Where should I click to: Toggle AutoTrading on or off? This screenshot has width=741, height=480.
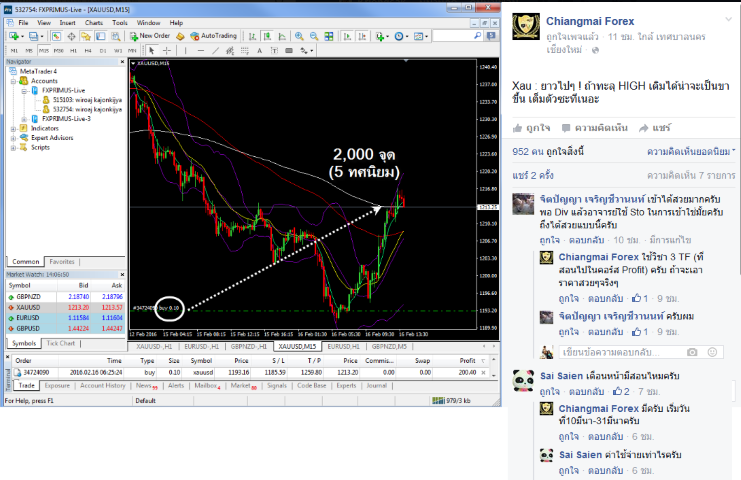coord(214,36)
